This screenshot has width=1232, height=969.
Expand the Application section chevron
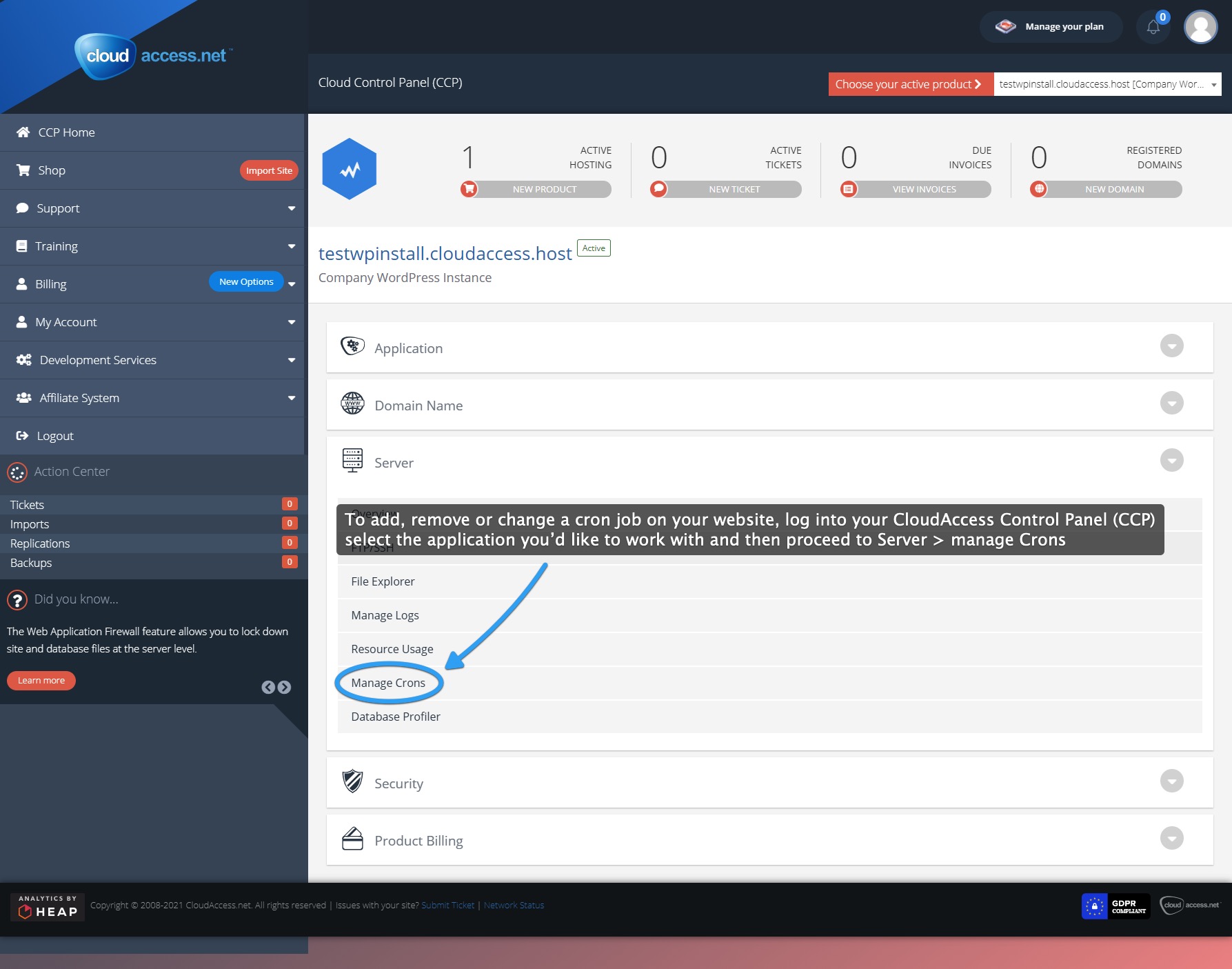pyautogui.click(x=1171, y=346)
